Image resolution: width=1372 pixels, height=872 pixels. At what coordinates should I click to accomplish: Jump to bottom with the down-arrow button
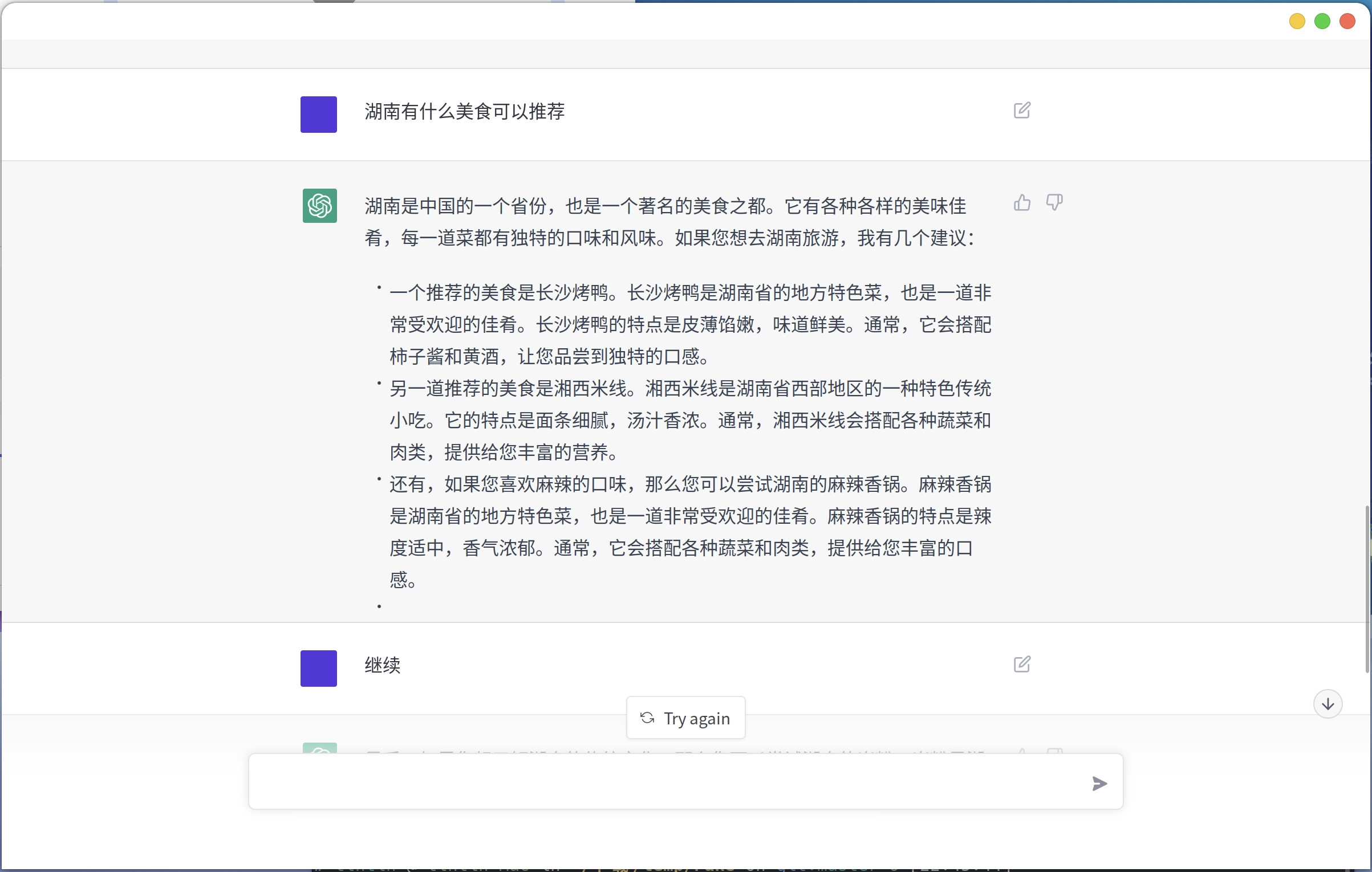tap(1328, 704)
